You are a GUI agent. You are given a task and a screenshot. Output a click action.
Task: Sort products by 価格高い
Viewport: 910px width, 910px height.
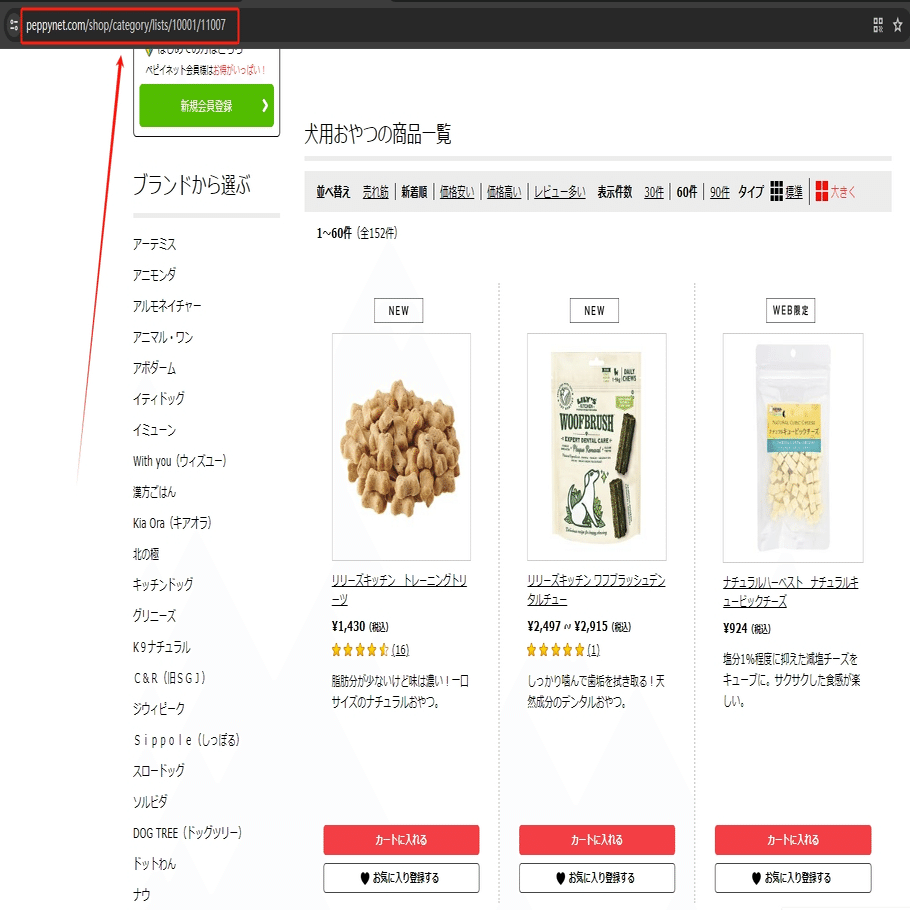click(x=504, y=192)
